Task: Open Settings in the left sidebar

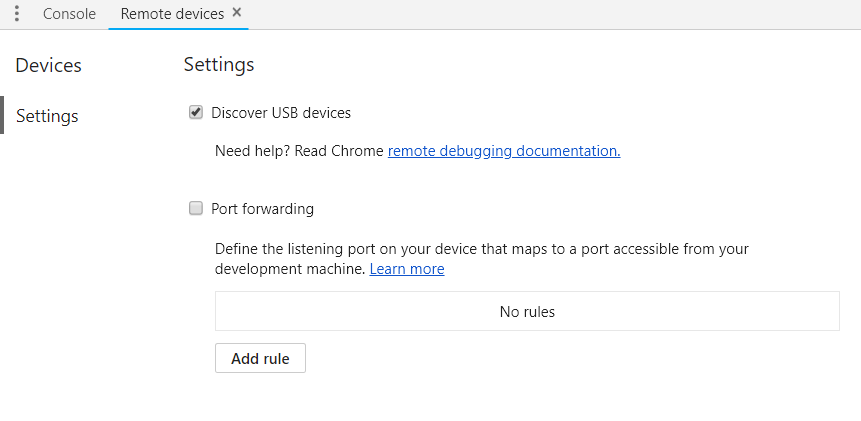Action: point(47,116)
